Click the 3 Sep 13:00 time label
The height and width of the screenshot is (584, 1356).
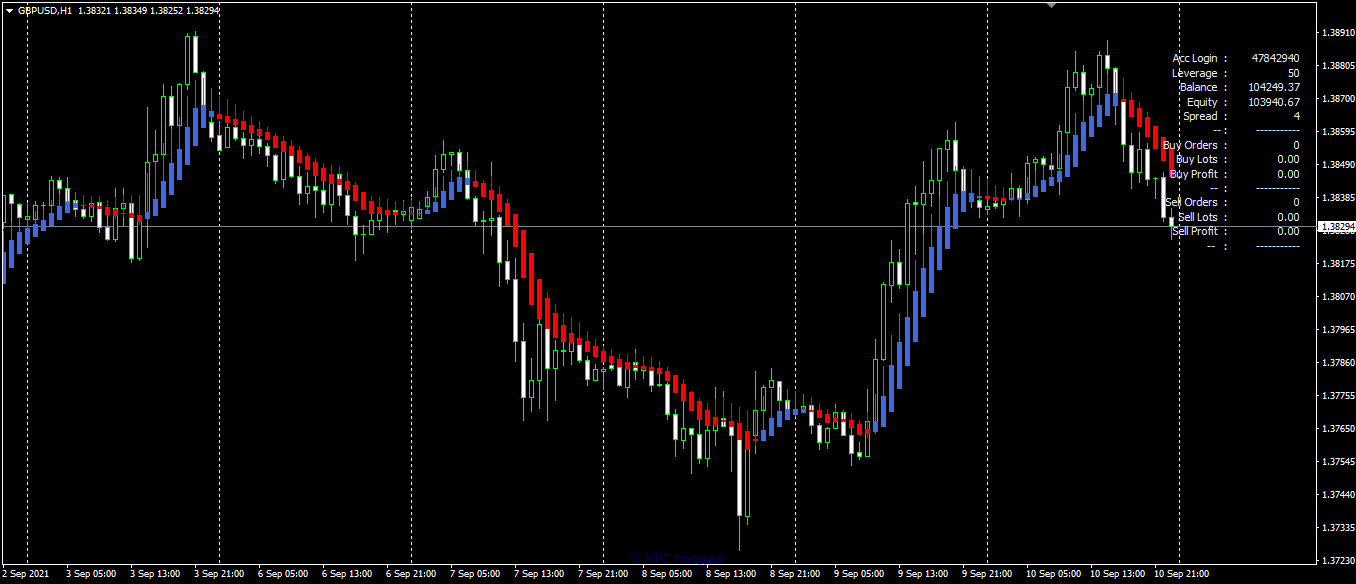(x=154, y=575)
